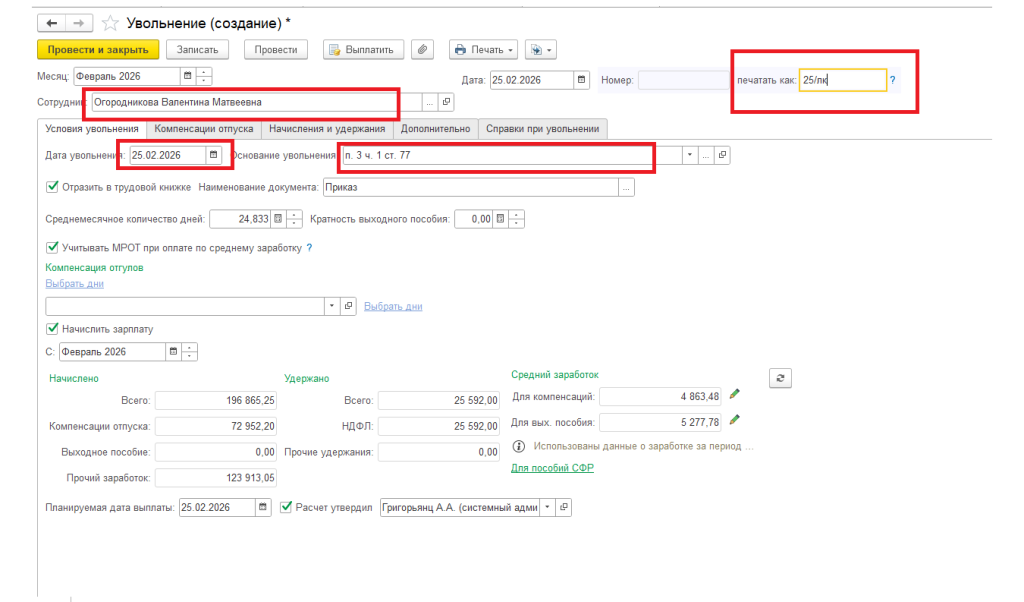Toggle Отразить в трудовой книжке checkbox
This screenshot has width=1024, height=602.
52,187
